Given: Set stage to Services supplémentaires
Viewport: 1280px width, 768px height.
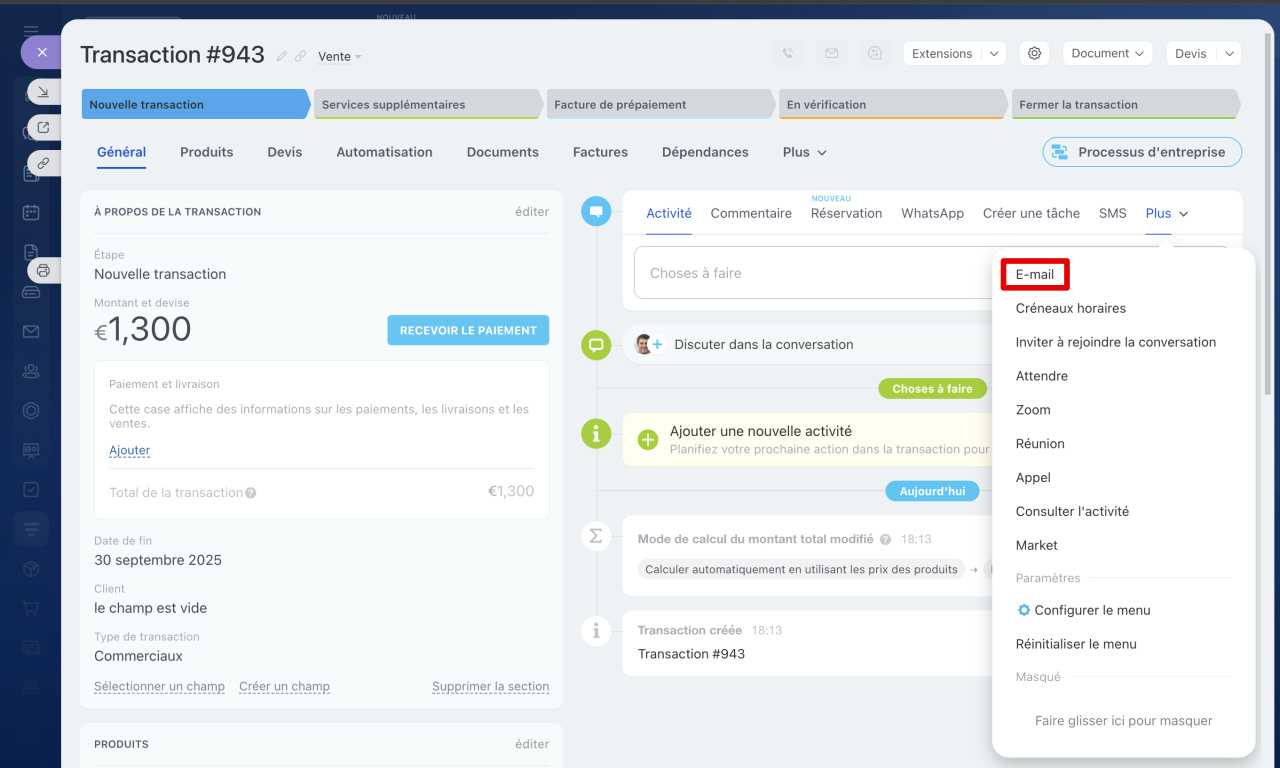Looking at the screenshot, I should point(427,104).
